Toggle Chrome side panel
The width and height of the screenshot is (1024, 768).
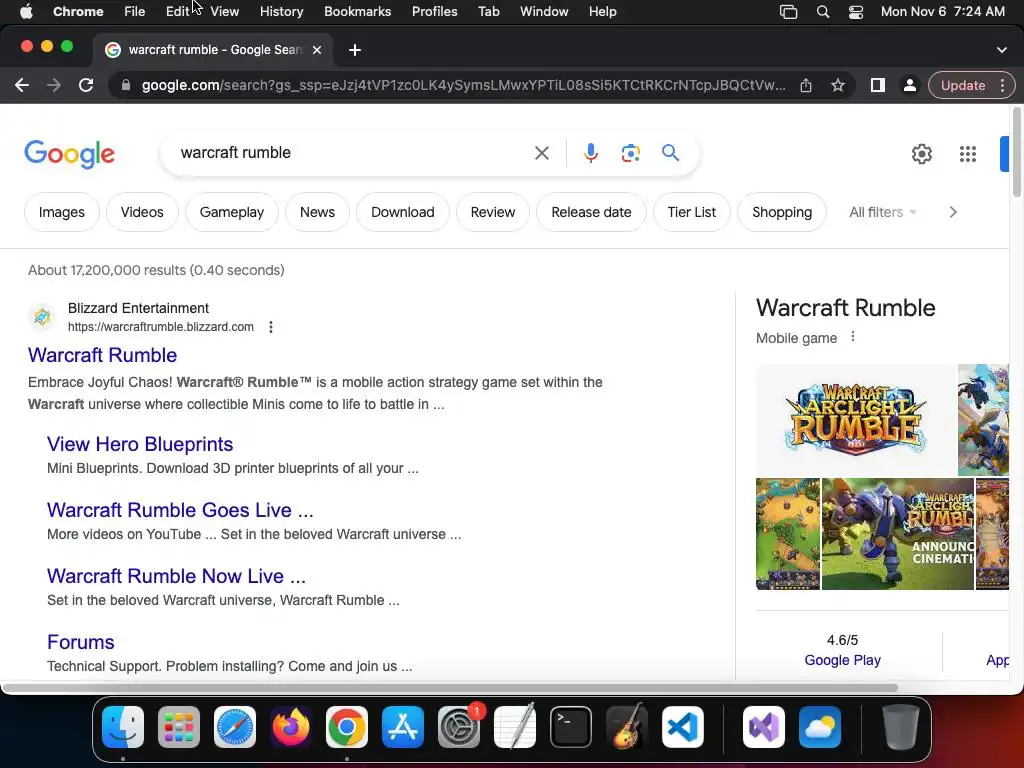[x=878, y=86]
